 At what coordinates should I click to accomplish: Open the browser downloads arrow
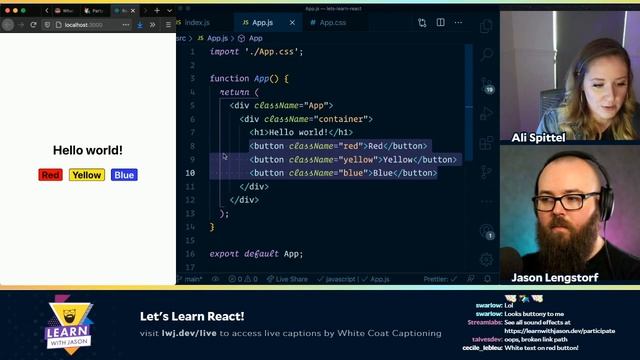(x=140, y=25)
